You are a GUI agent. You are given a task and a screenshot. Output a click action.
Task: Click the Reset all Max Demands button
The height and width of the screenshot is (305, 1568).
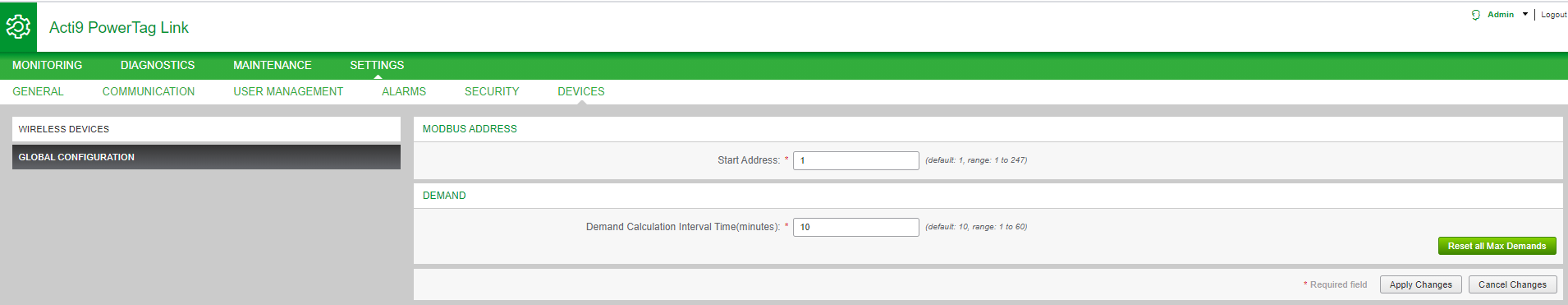pyautogui.click(x=1497, y=246)
